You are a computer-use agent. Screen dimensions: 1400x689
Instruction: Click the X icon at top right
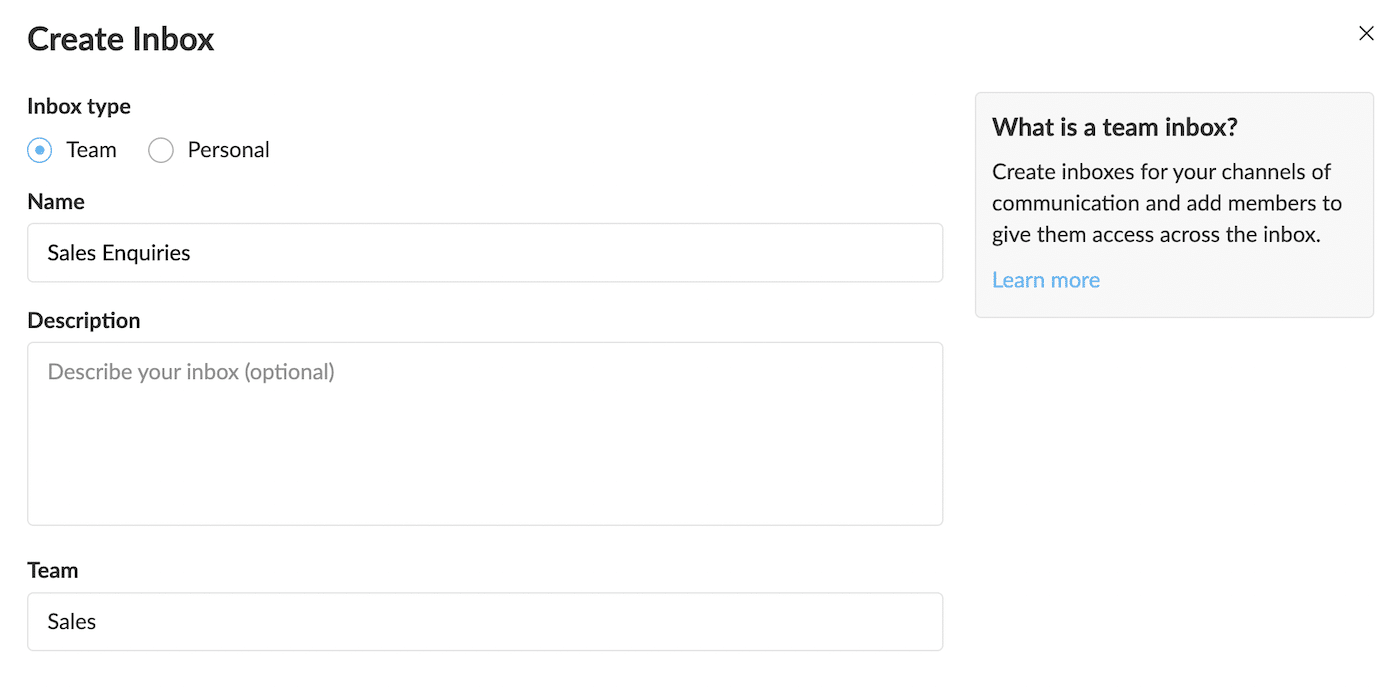(x=1366, y=33)
